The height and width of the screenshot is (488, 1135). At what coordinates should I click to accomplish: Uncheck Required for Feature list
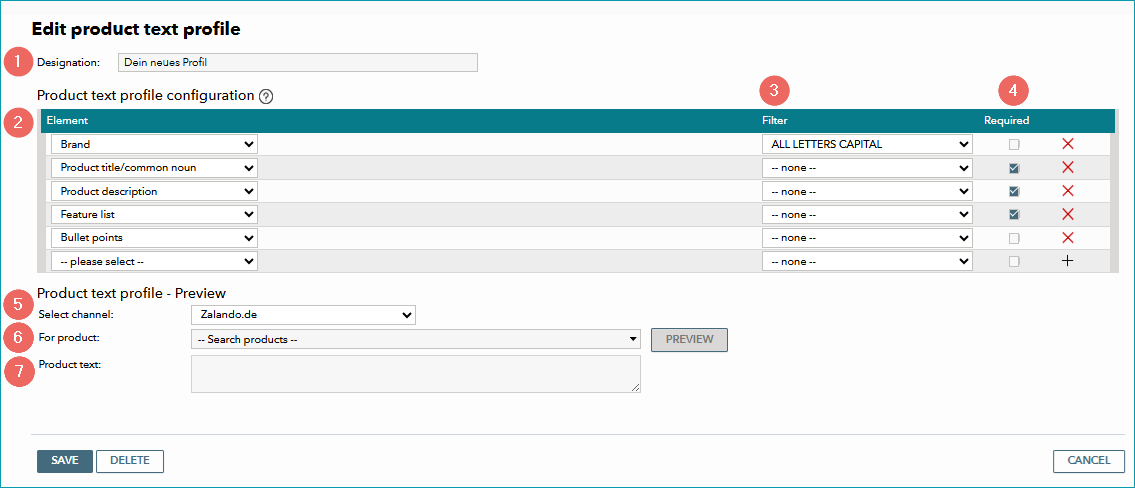(1014, 214)
